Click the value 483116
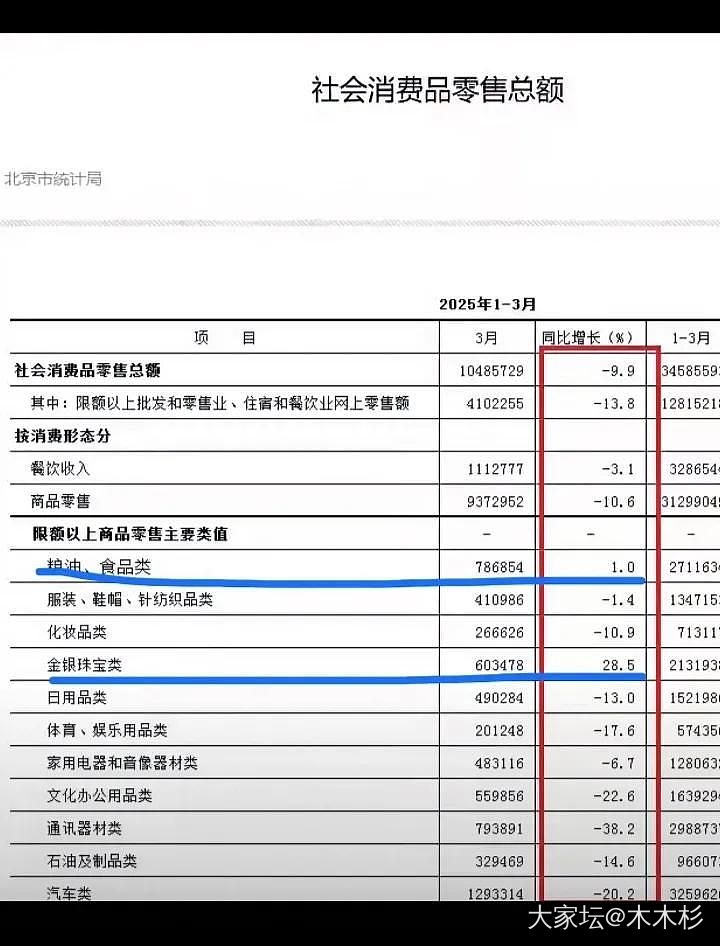This screenshot has height=946, width=720. click(499, 763)
